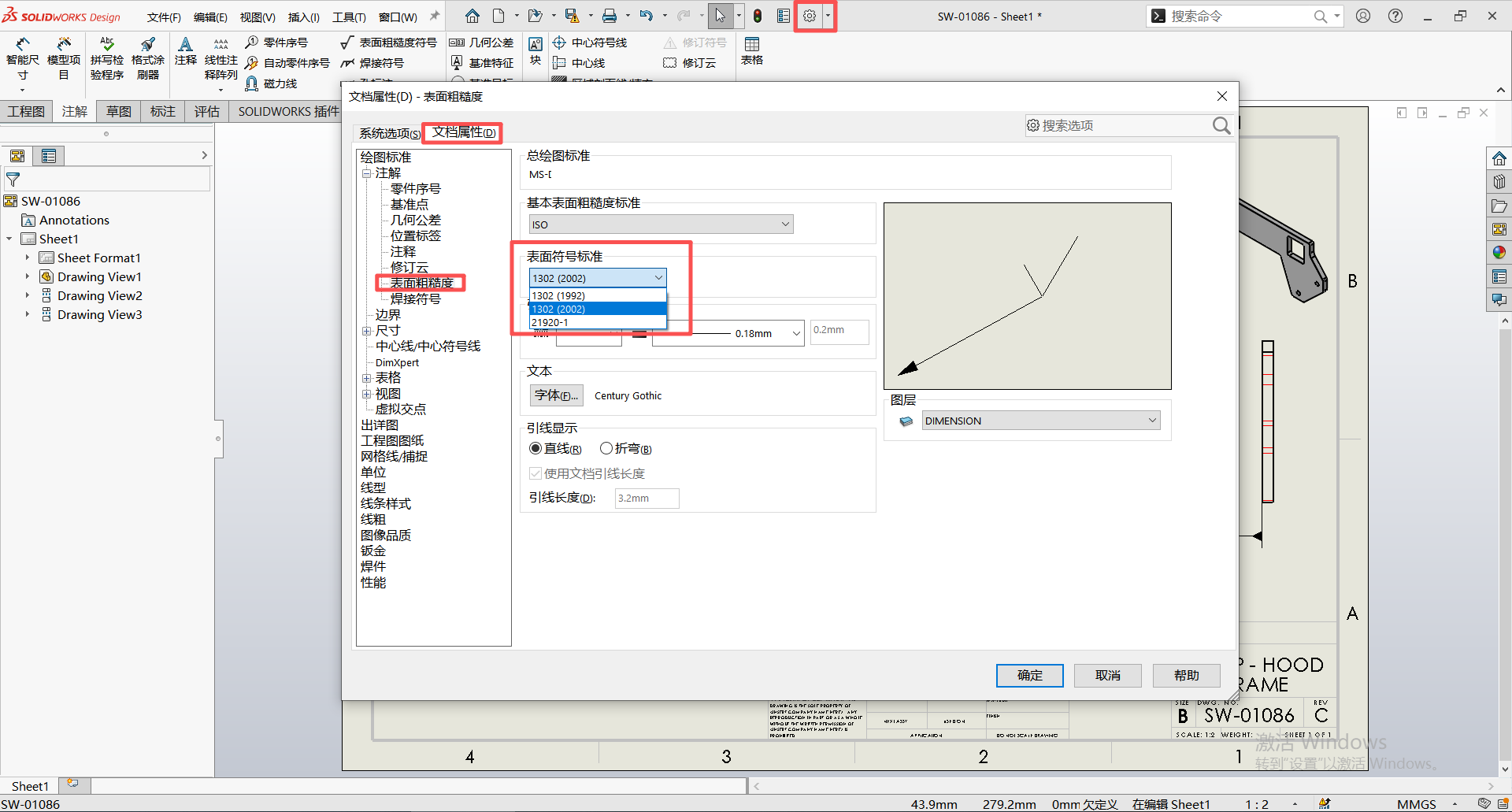Select the 中心符号线 center mark tool
The width and height of the screenshot is (1512, 812).
590,43
